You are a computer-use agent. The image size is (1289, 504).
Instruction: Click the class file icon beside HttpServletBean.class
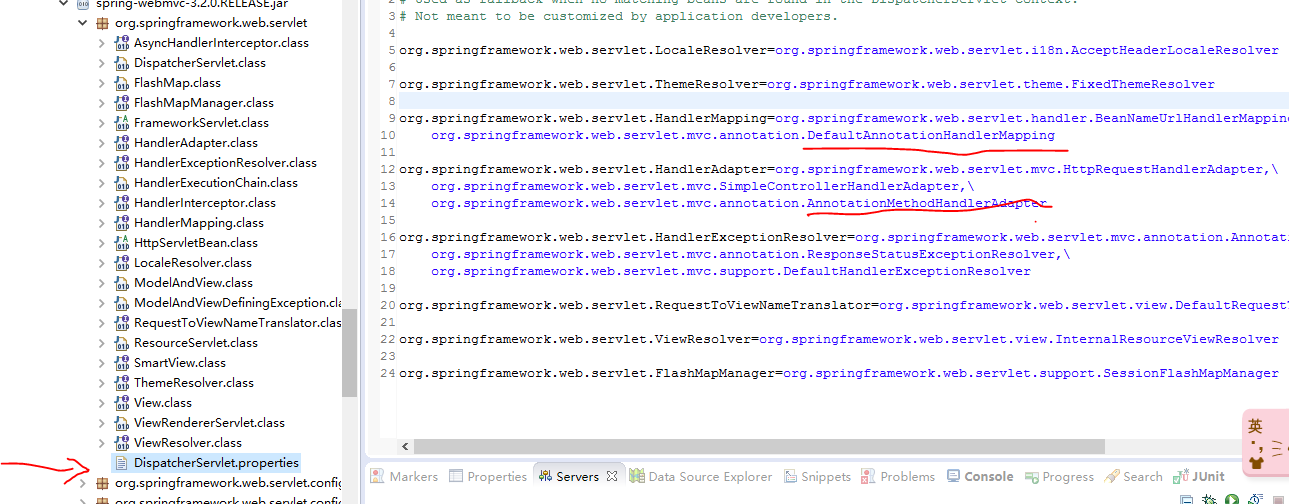[x=122, y=243]
